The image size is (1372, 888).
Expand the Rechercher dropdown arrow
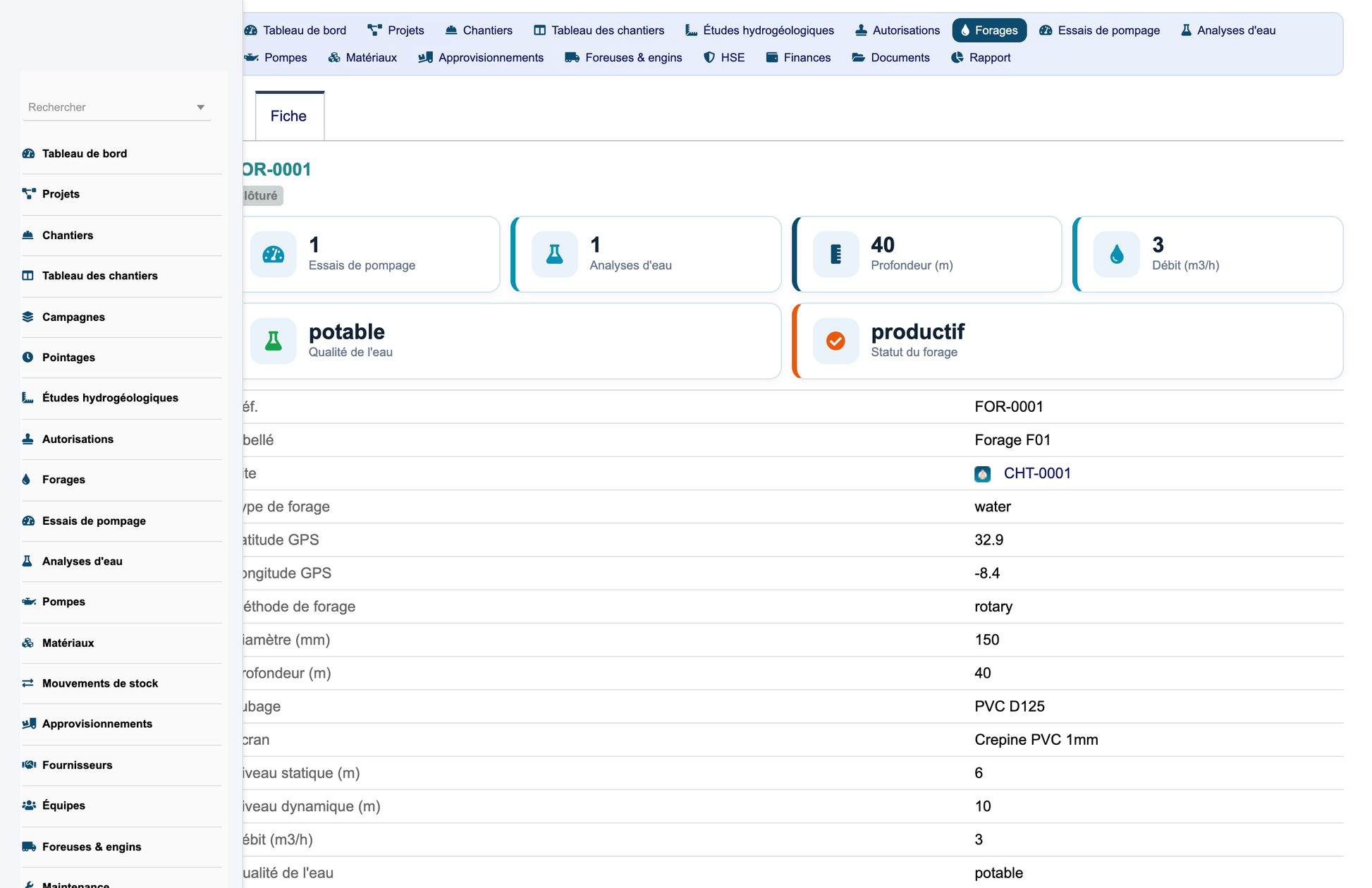point(200,107)
